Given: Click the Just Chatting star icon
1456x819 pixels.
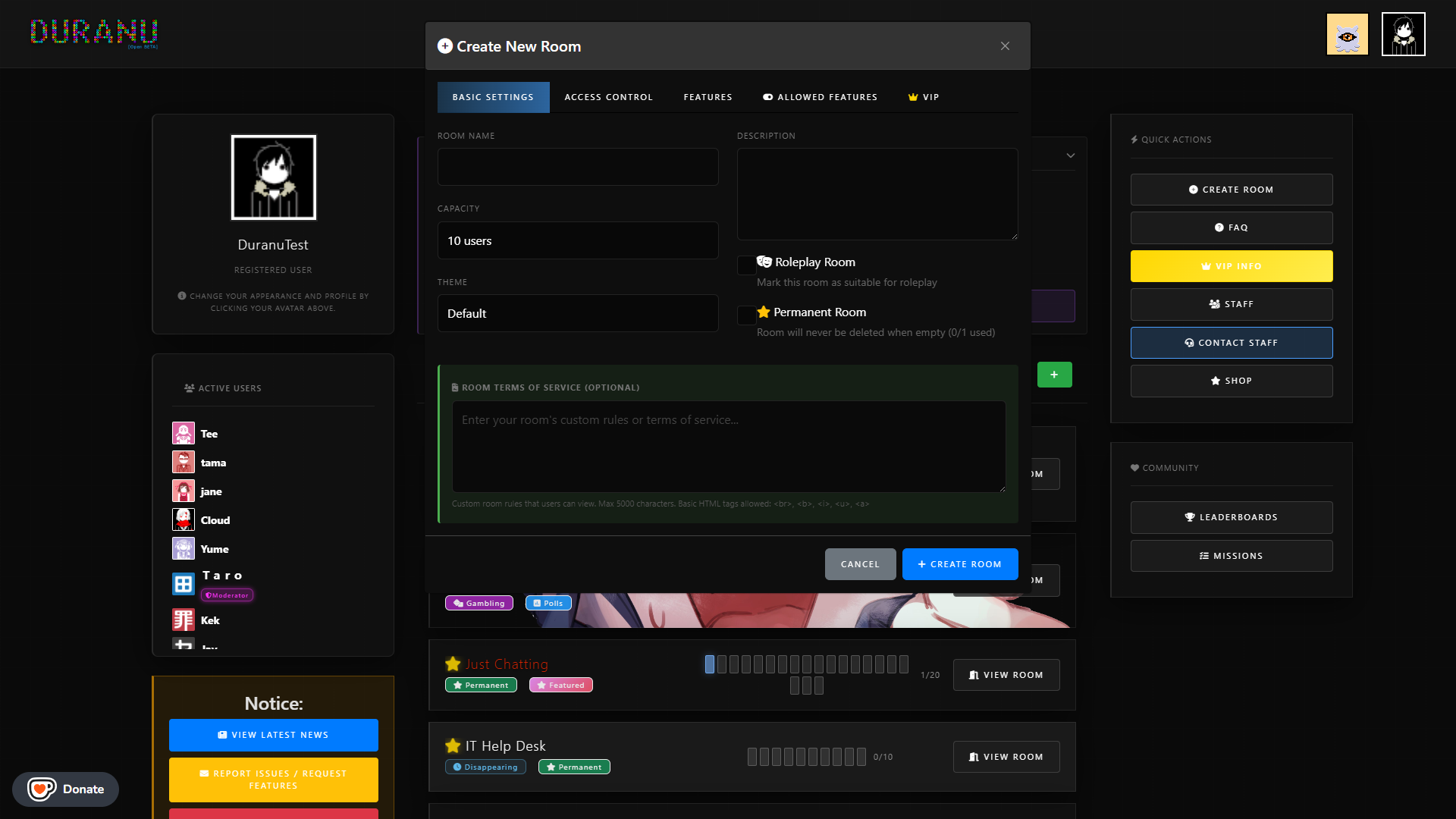Looking at the screenshot, I should tap(453, 664).
